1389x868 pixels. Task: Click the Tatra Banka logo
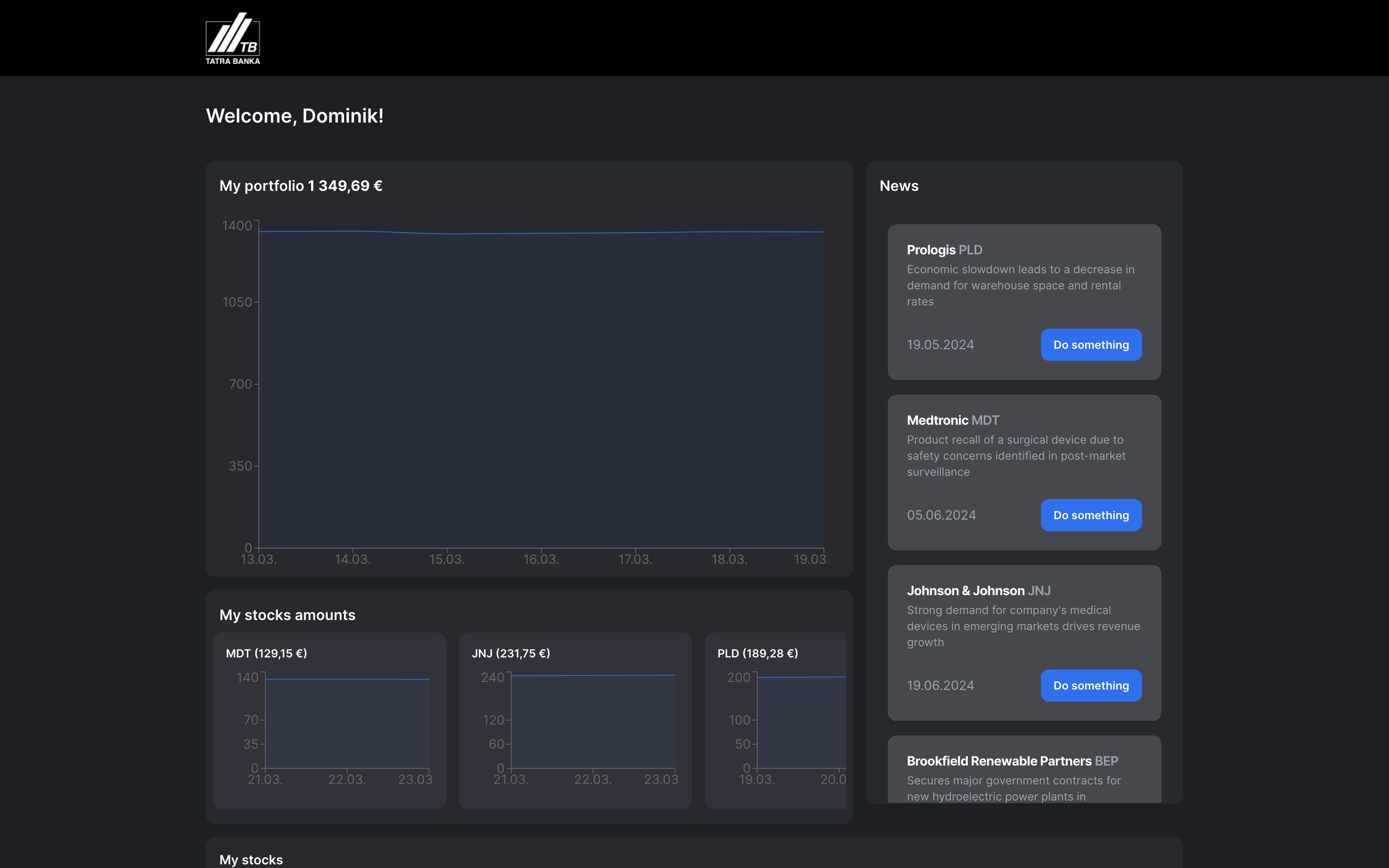pyautogui.click(x=232, y=39)
